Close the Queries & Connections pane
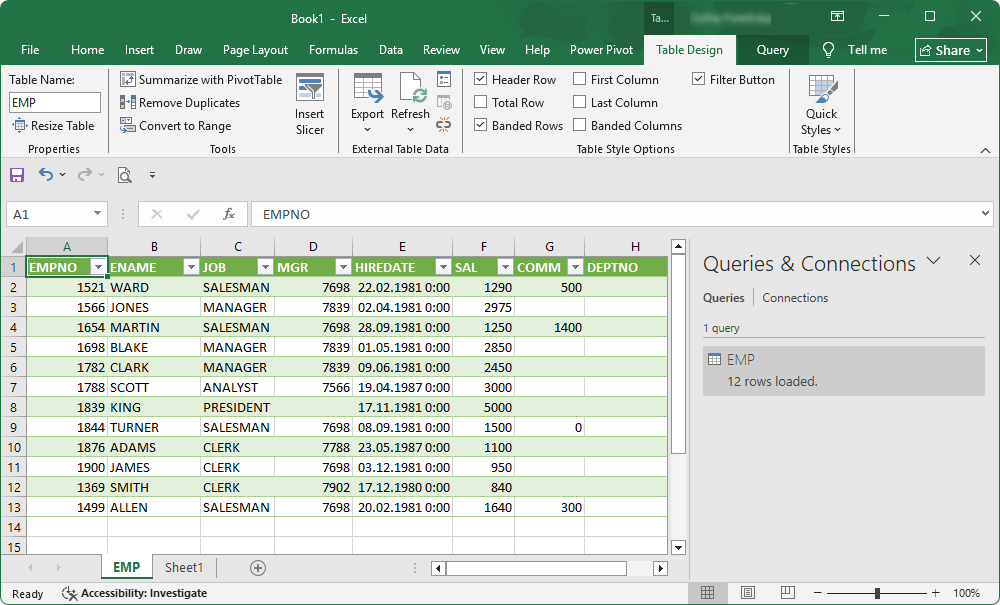 click(974, 260)
